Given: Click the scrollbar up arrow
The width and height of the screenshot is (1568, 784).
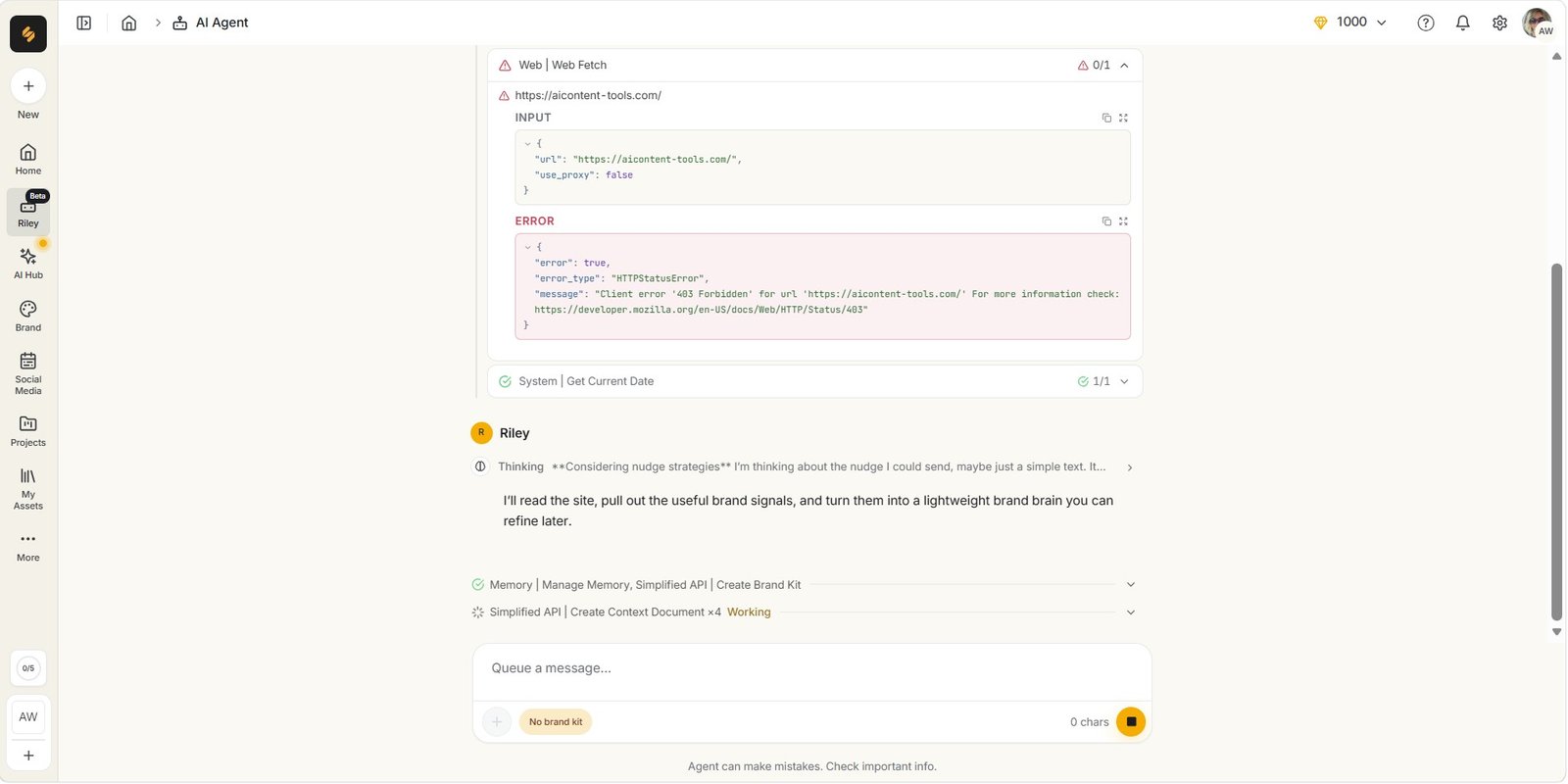Looking at the screenshot, I should [1556, 56].
